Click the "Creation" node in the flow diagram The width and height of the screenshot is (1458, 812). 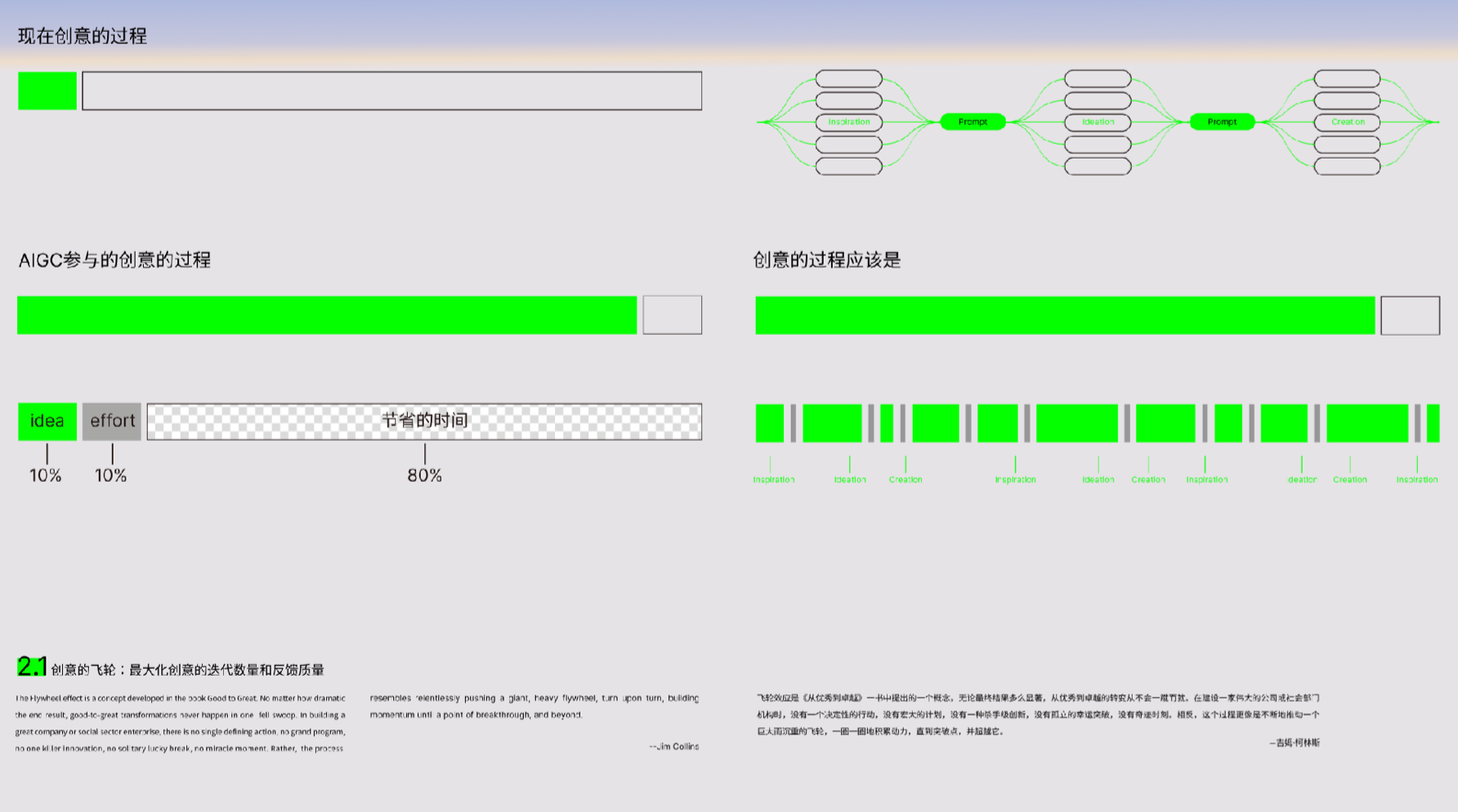point(1347,122)
